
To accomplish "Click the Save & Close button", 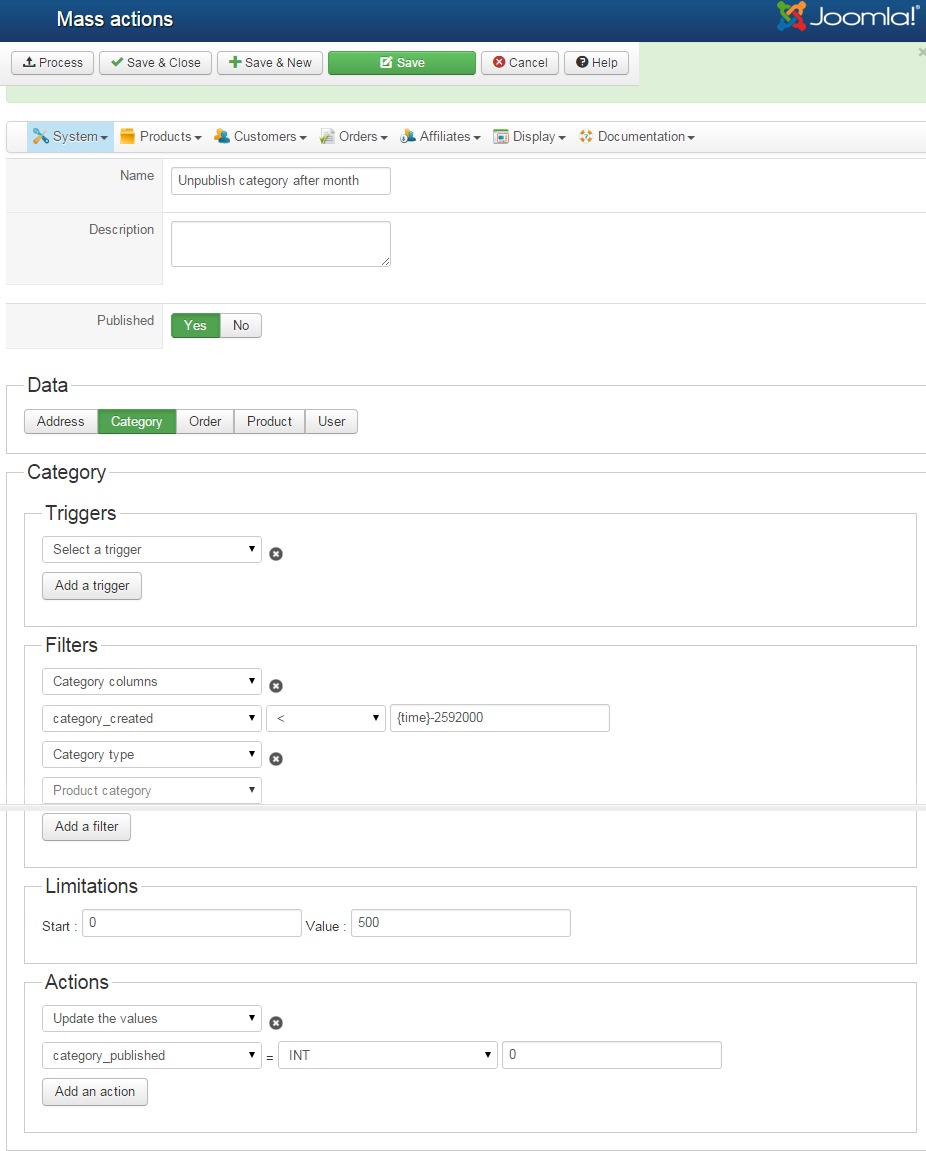I will click(x=156, y=63).
